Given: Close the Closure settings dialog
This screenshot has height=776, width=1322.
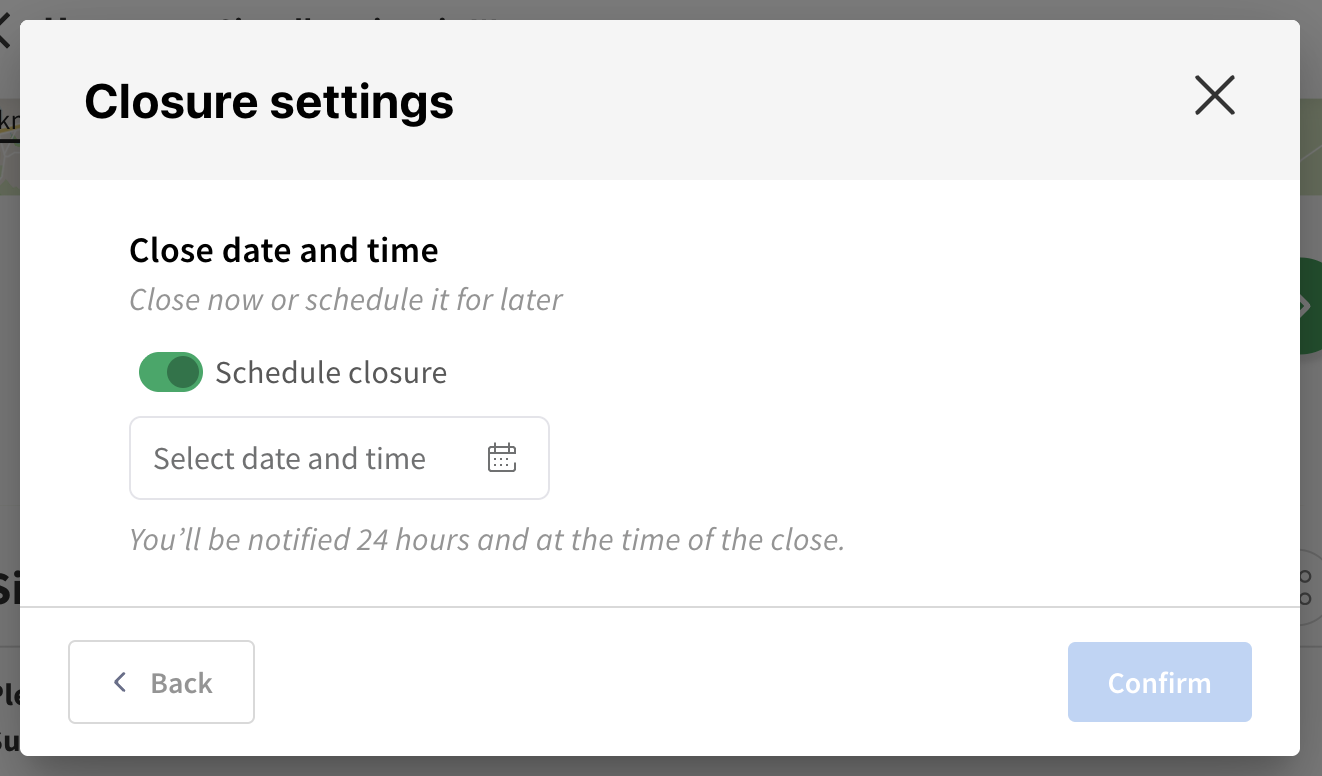Looking at the screenshot, I should click(x=1215, y=96).
